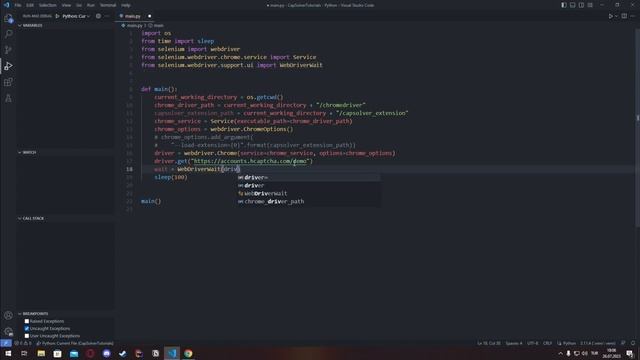Open the Extensions view
Viewport: 640px width, 360px height.
(x=8, y=82)
